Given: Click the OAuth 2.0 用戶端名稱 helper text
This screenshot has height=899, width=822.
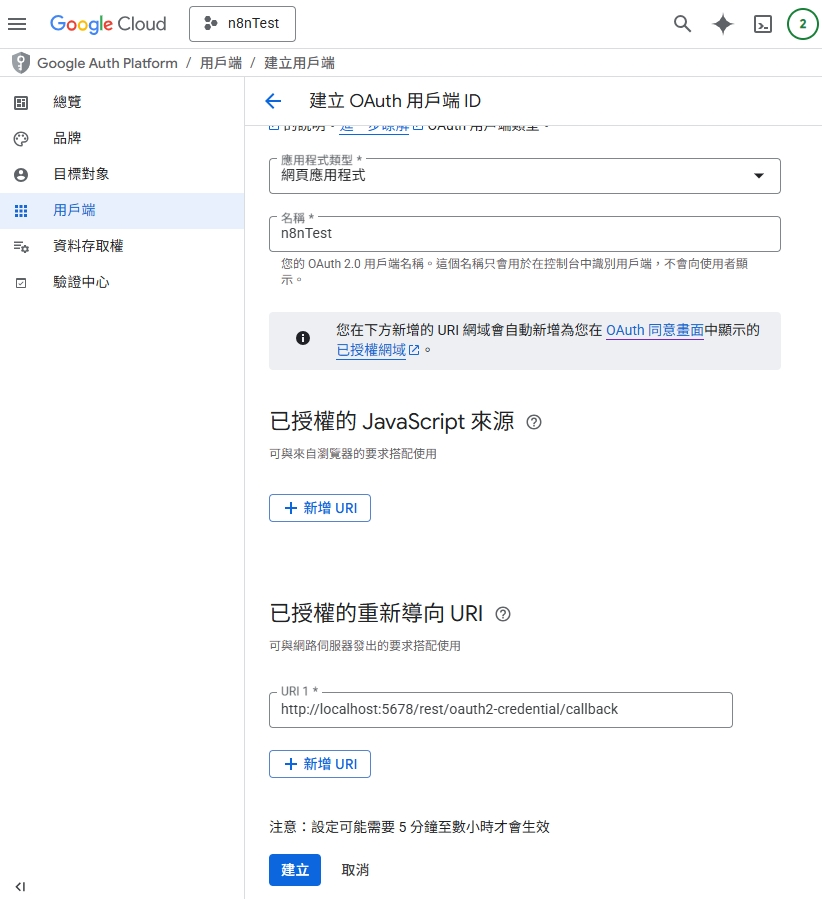Looking at the screenshot, I should pyautogui.click(x=514, y=272).
